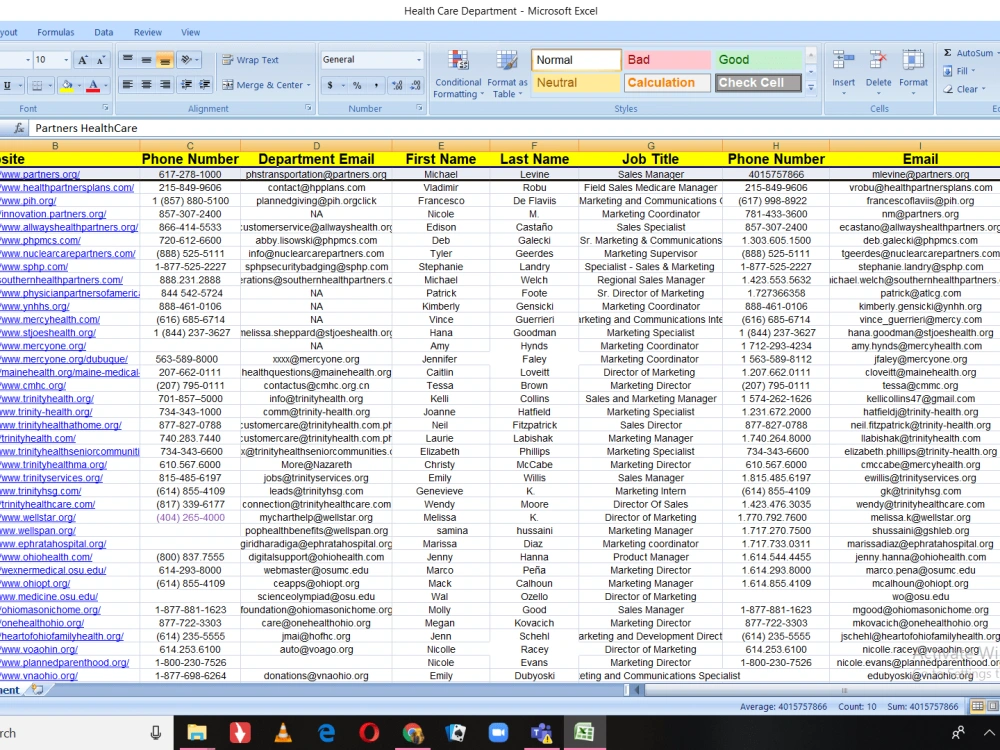The width and height of the screenshot is (1000, 750).
Task: Expand Merge & Center dropdown arrow
Action: 309,85
